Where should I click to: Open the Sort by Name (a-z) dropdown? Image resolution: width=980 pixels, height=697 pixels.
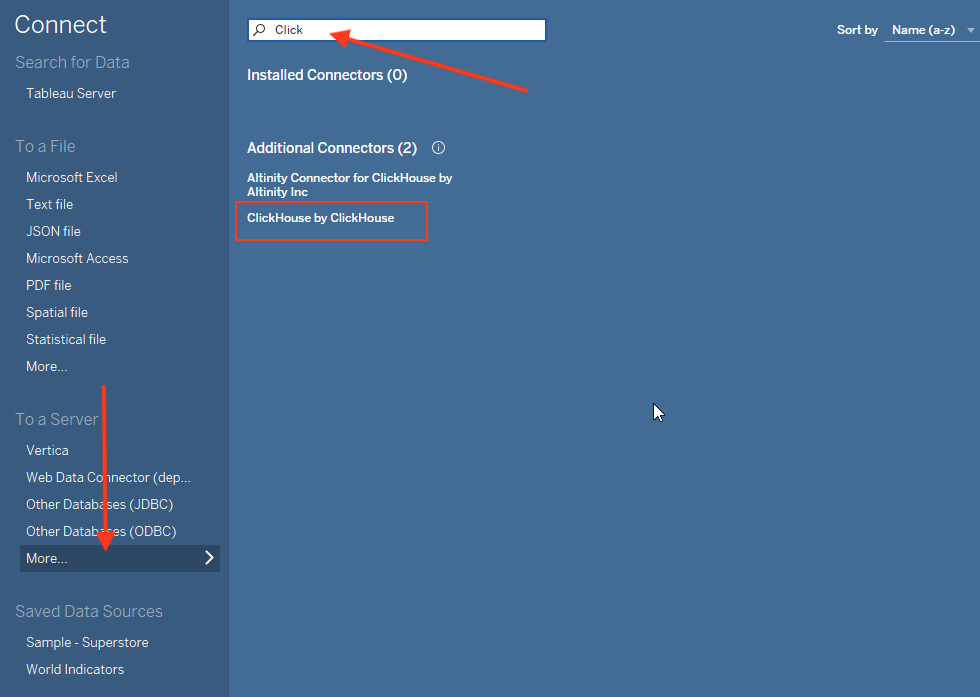click(927, 30)
